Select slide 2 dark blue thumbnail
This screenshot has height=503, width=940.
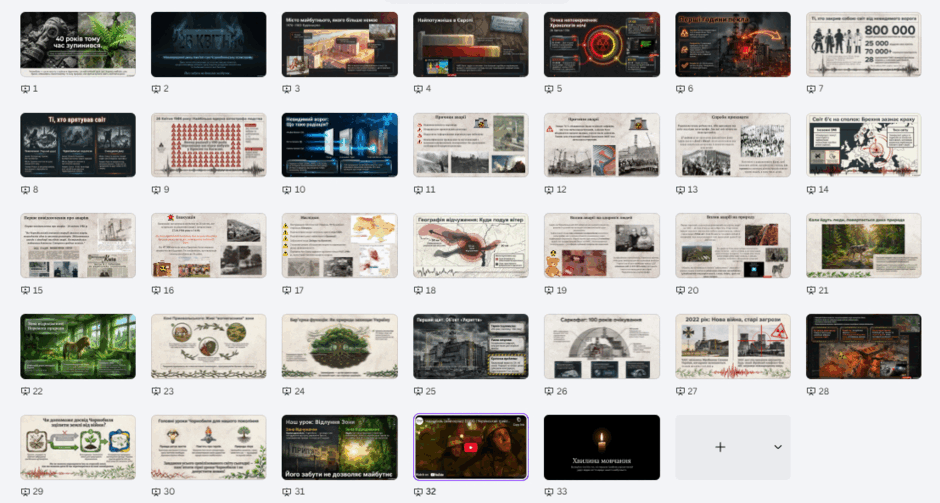(x=209, y=44)
